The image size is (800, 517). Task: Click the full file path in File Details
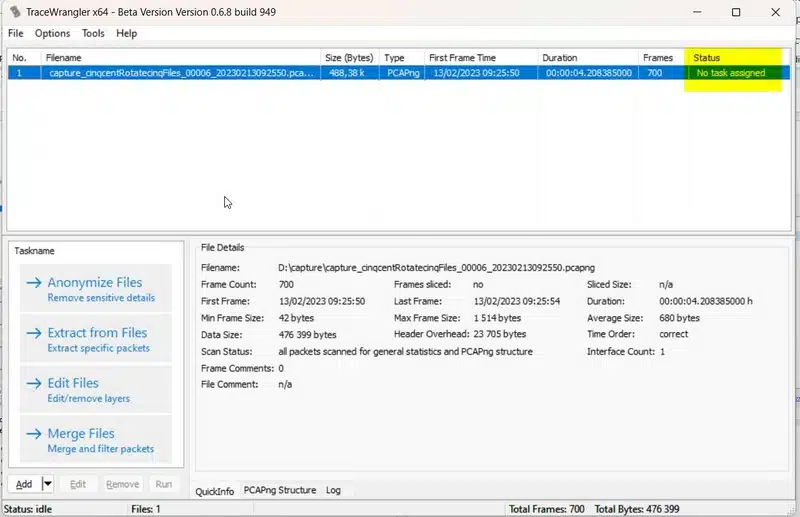436,267
